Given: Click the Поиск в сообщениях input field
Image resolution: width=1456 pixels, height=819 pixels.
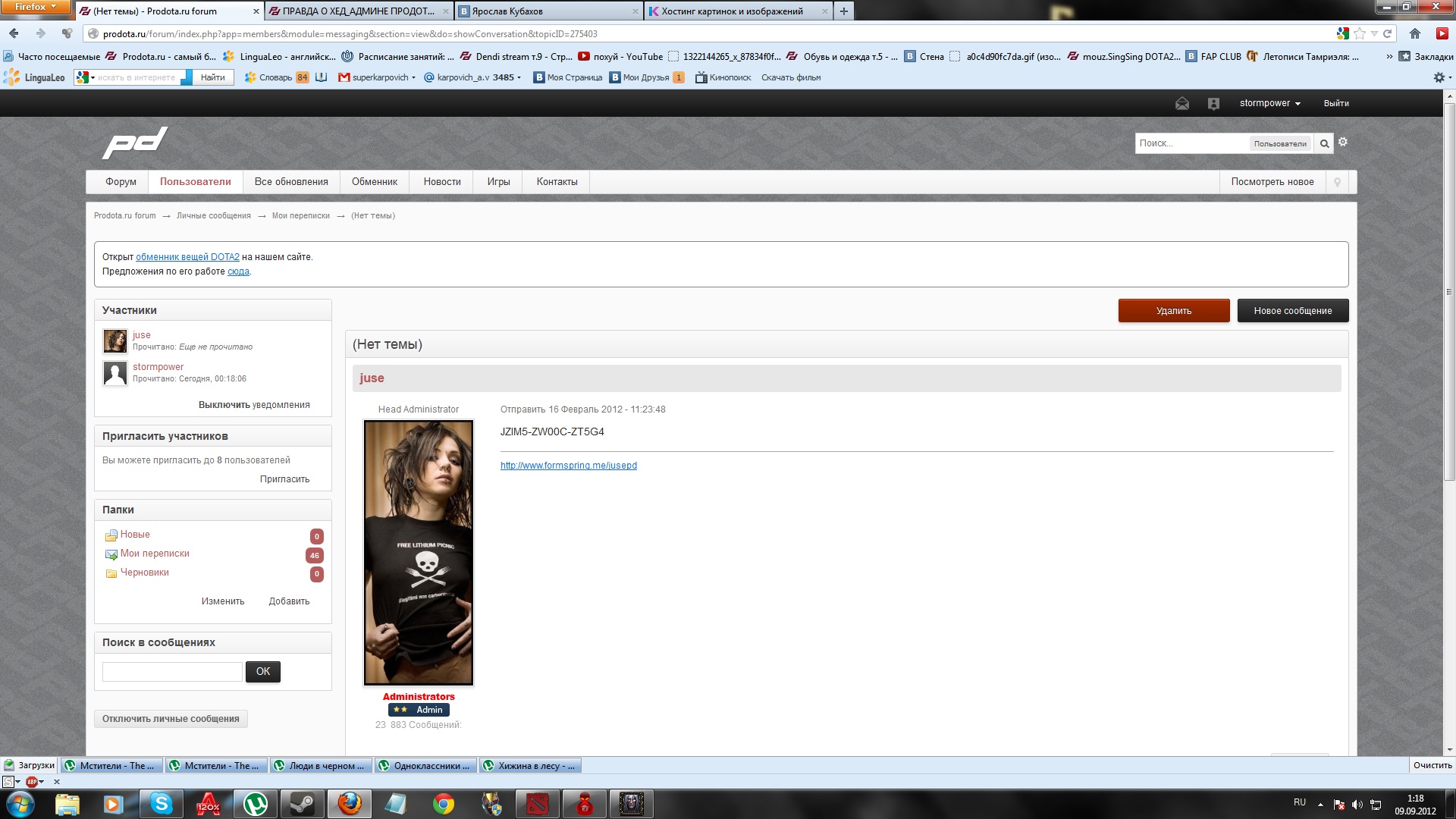Looking at the screenshot, I should click(172, 672).
